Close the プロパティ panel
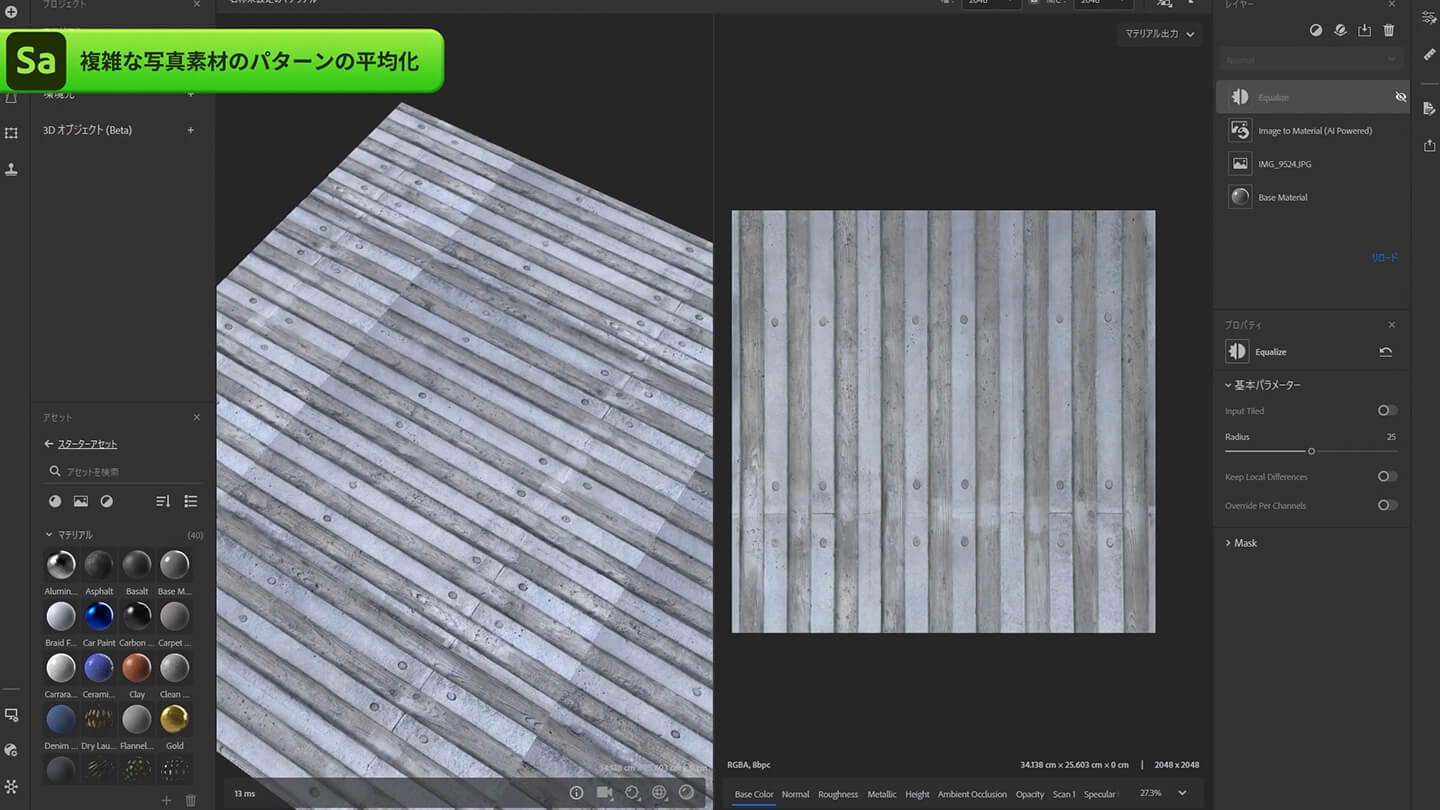The height and width of the screenshot is (810, 1440). (1391, 325)
